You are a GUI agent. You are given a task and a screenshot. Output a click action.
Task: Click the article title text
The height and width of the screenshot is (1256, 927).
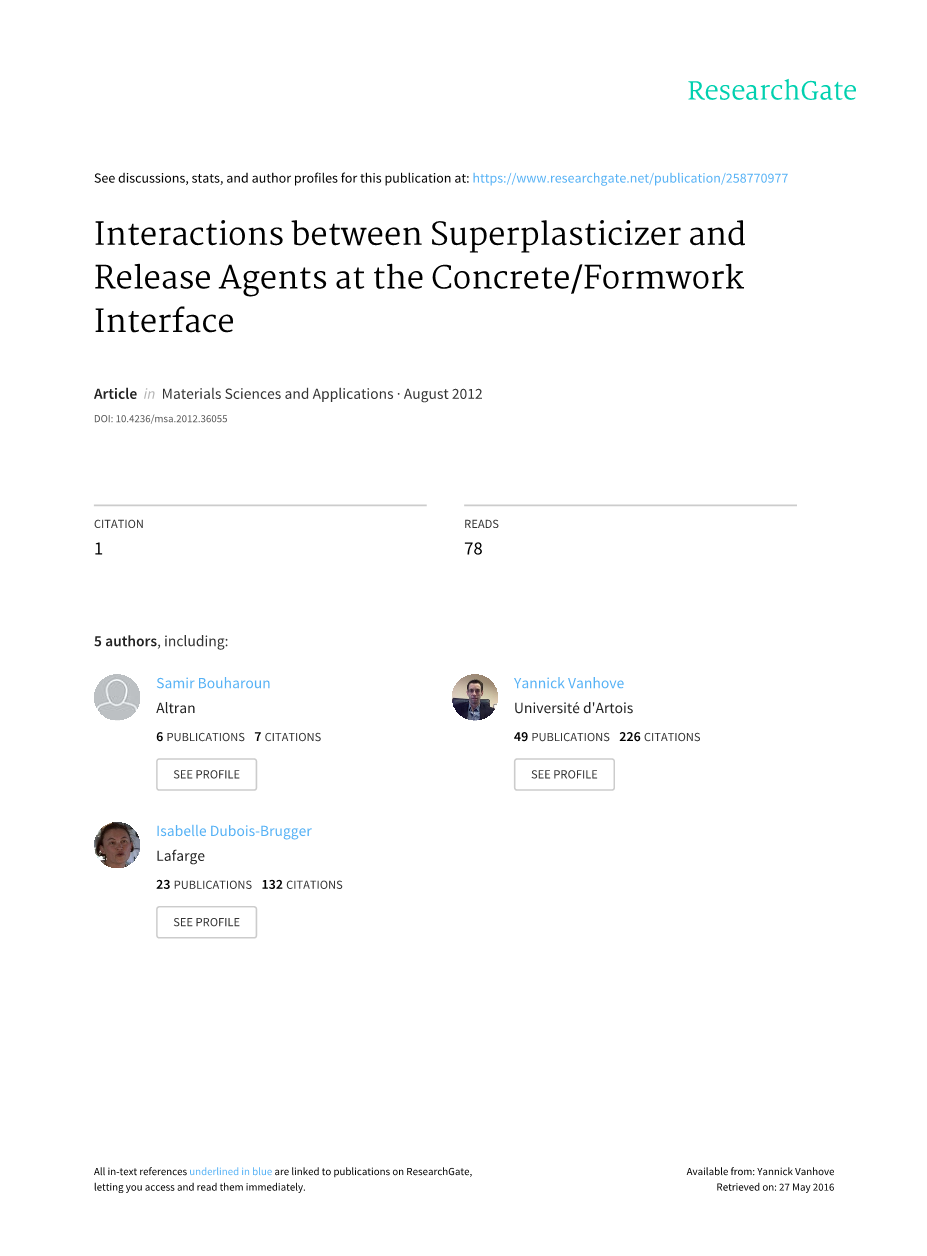click(x=419, y=277)
